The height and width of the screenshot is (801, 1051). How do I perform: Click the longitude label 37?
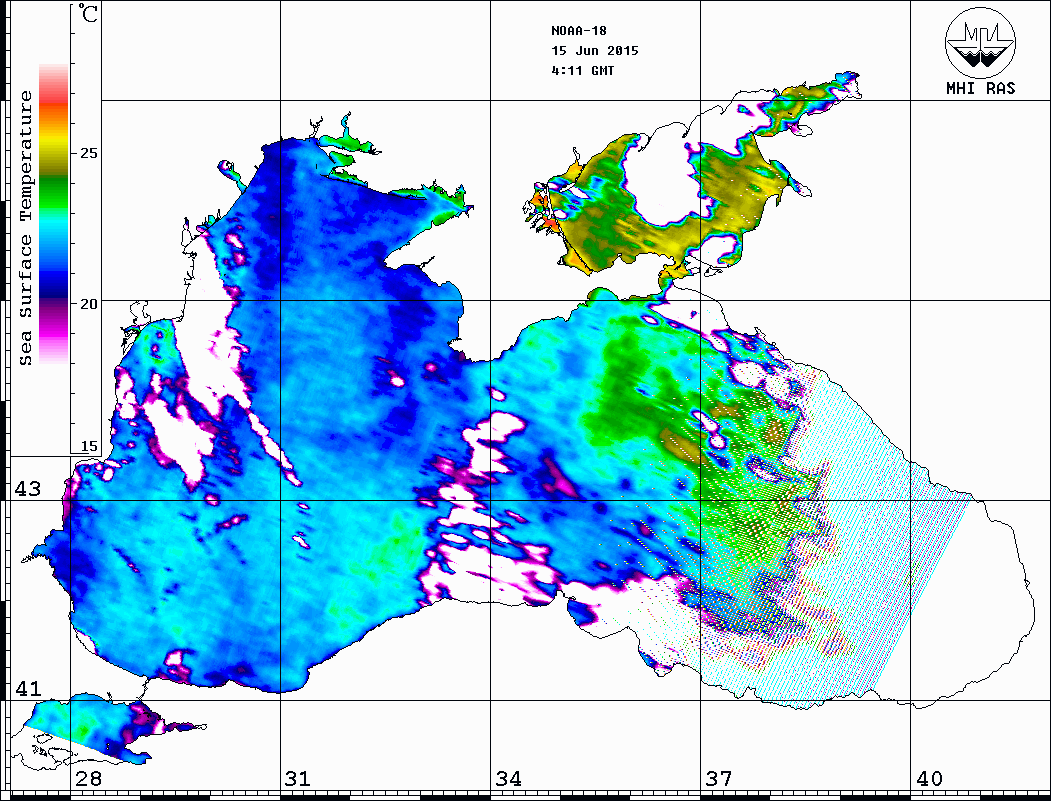(719, 779)
